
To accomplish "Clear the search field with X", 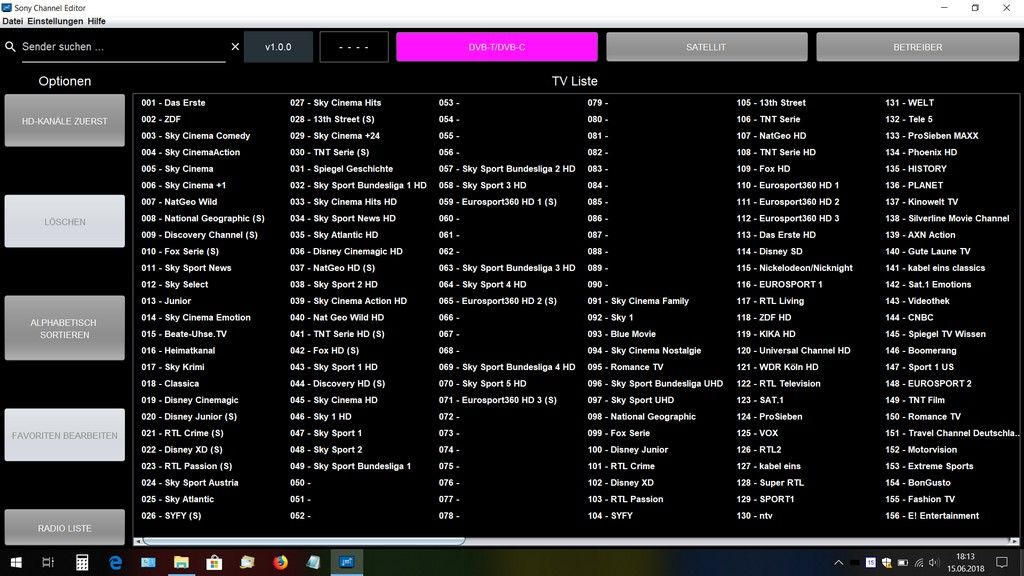I will coord(235,46).
